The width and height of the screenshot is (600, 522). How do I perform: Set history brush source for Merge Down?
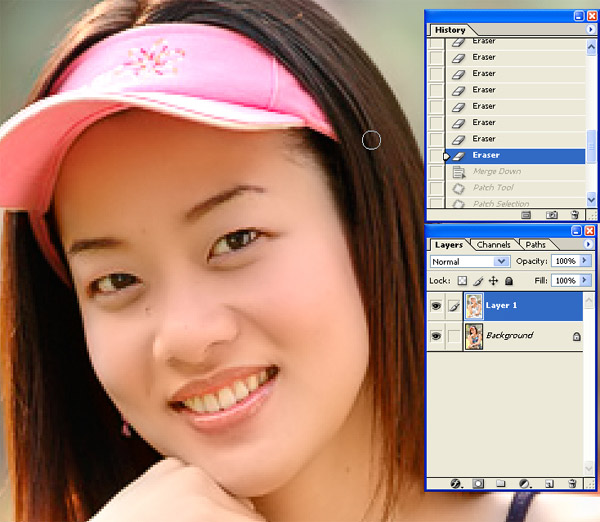point(436,172)
